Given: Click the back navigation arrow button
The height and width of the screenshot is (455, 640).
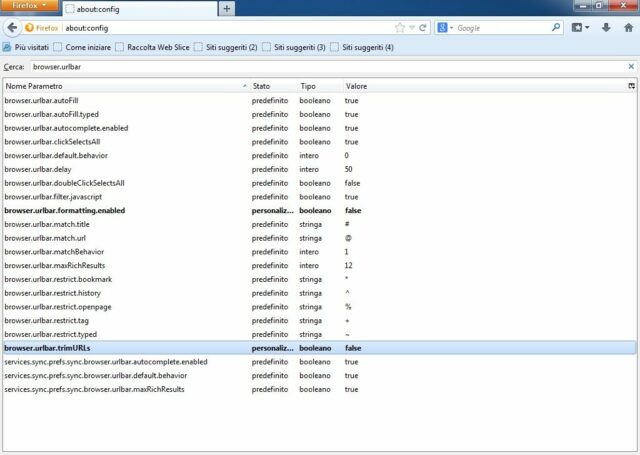Looking at the screenshot, I should (x=10, y=28).
